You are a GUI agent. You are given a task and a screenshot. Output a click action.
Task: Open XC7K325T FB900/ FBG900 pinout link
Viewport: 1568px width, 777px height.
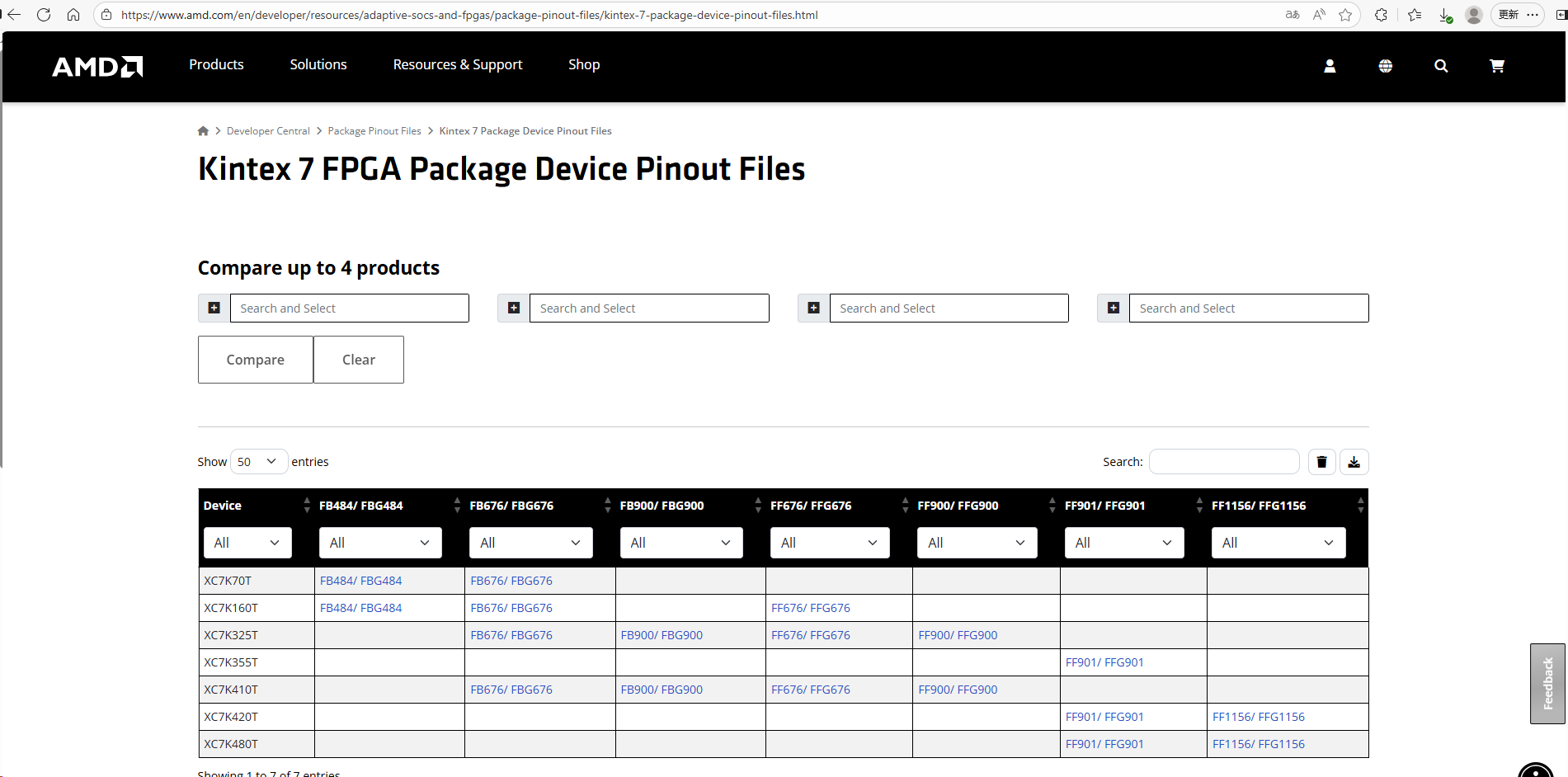[662, 635]
